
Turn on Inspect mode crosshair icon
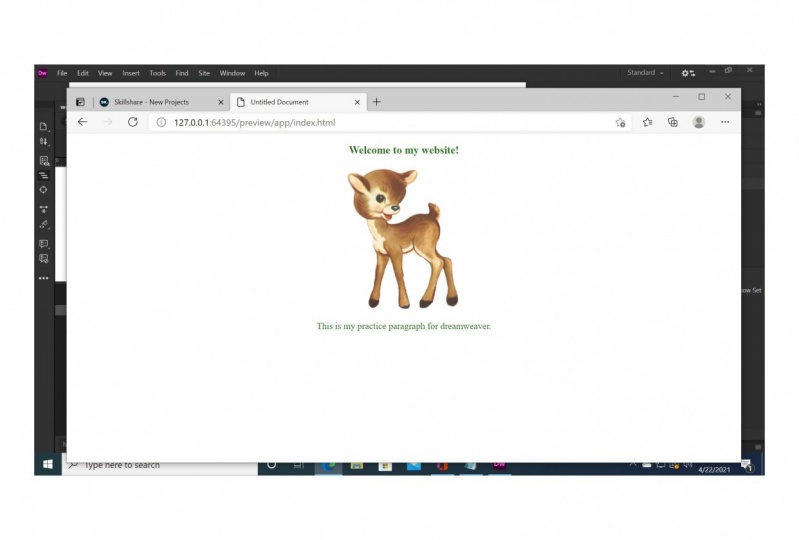pyautogui.click(x=44, y=190)
